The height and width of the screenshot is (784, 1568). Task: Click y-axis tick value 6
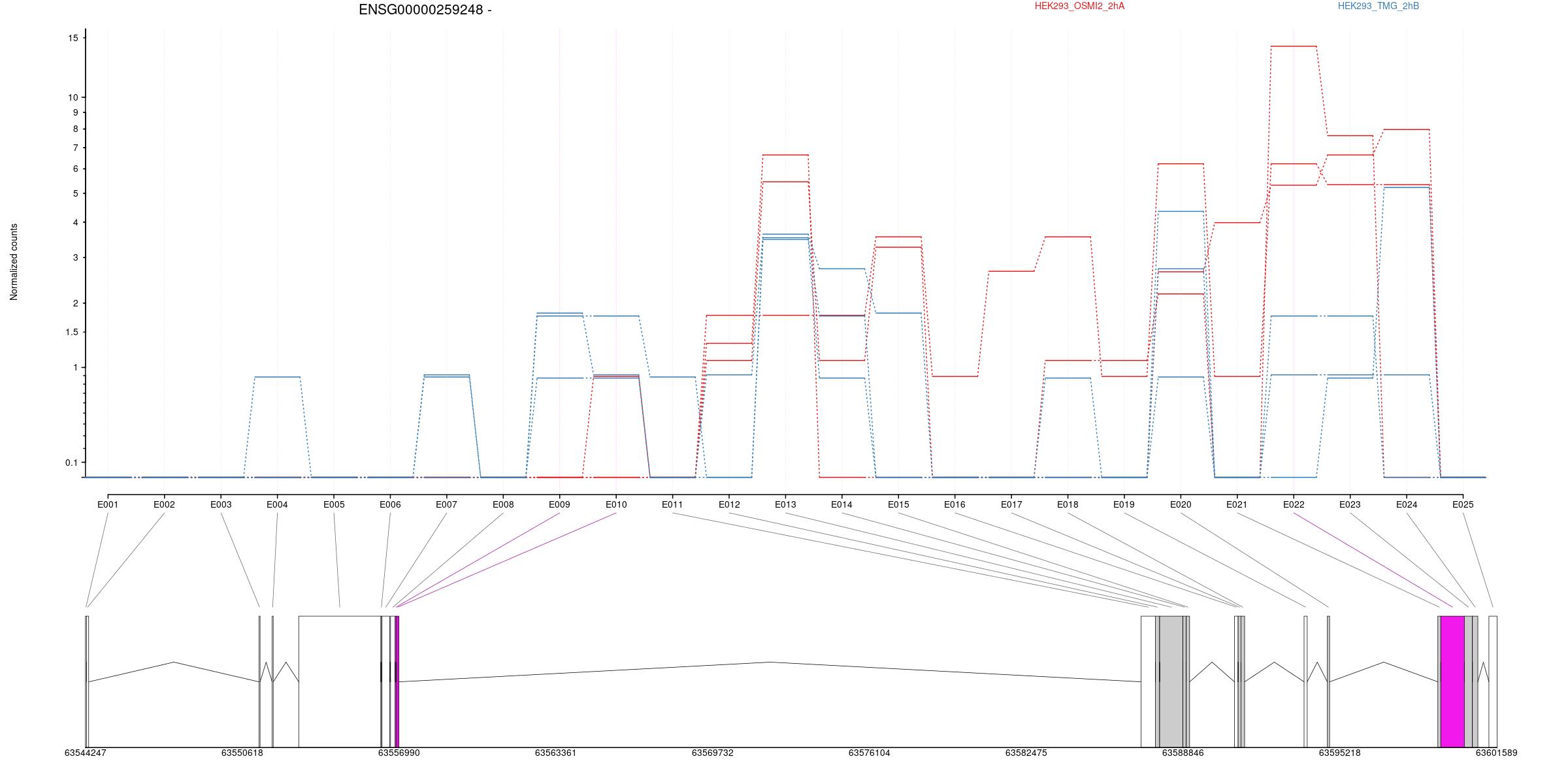click(x=76, y=169)
